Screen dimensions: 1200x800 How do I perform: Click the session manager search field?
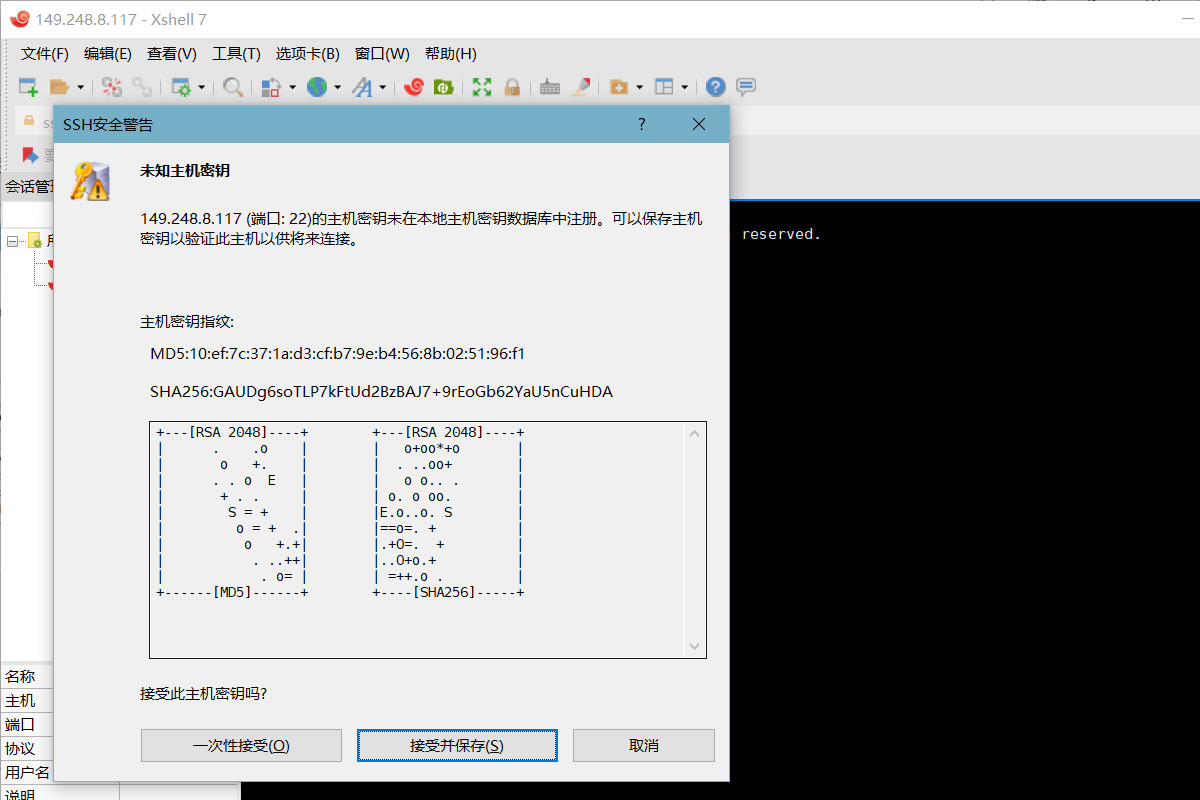click(27, 215)
